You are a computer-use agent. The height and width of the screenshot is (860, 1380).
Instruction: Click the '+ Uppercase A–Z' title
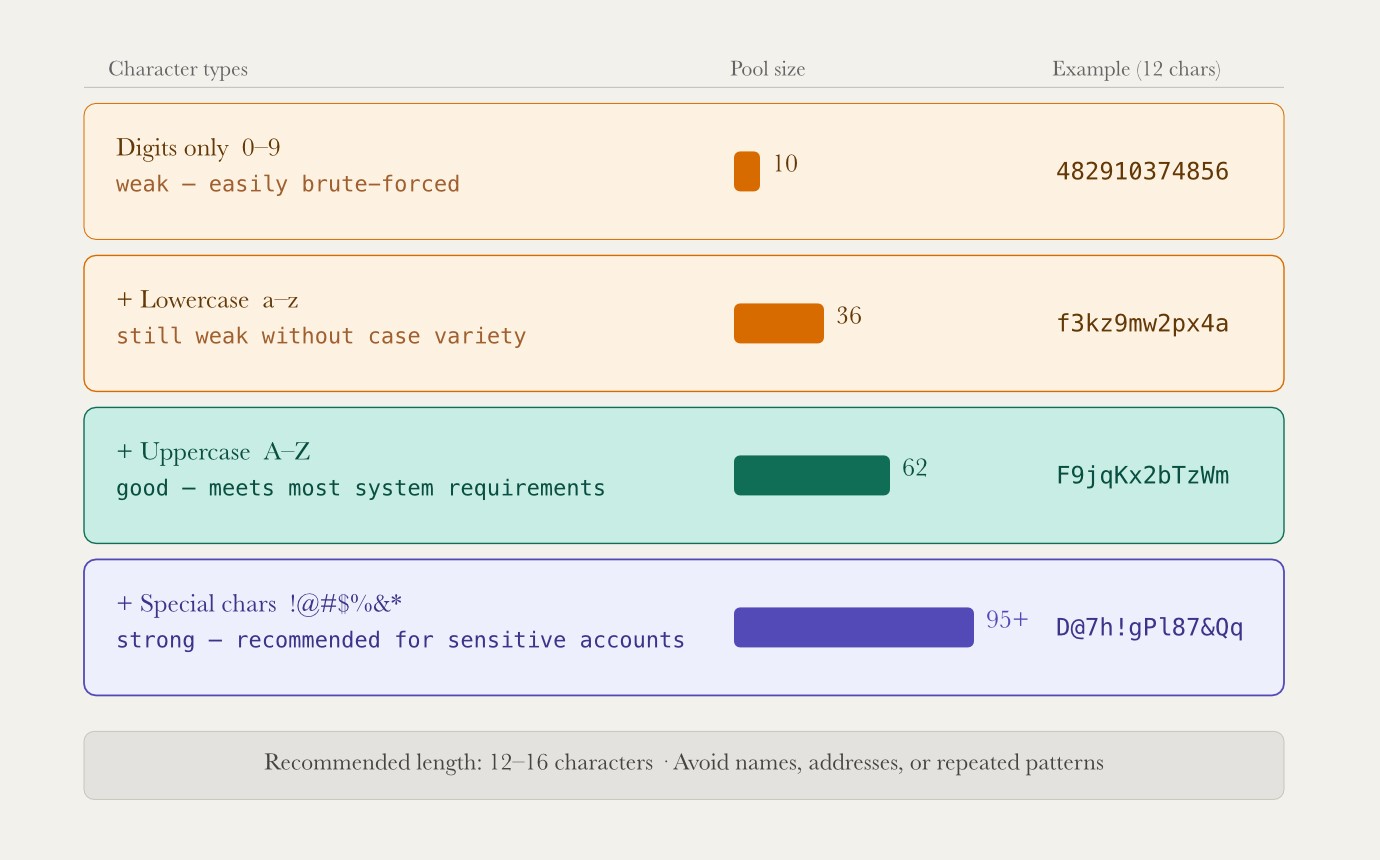pos(213,452)
